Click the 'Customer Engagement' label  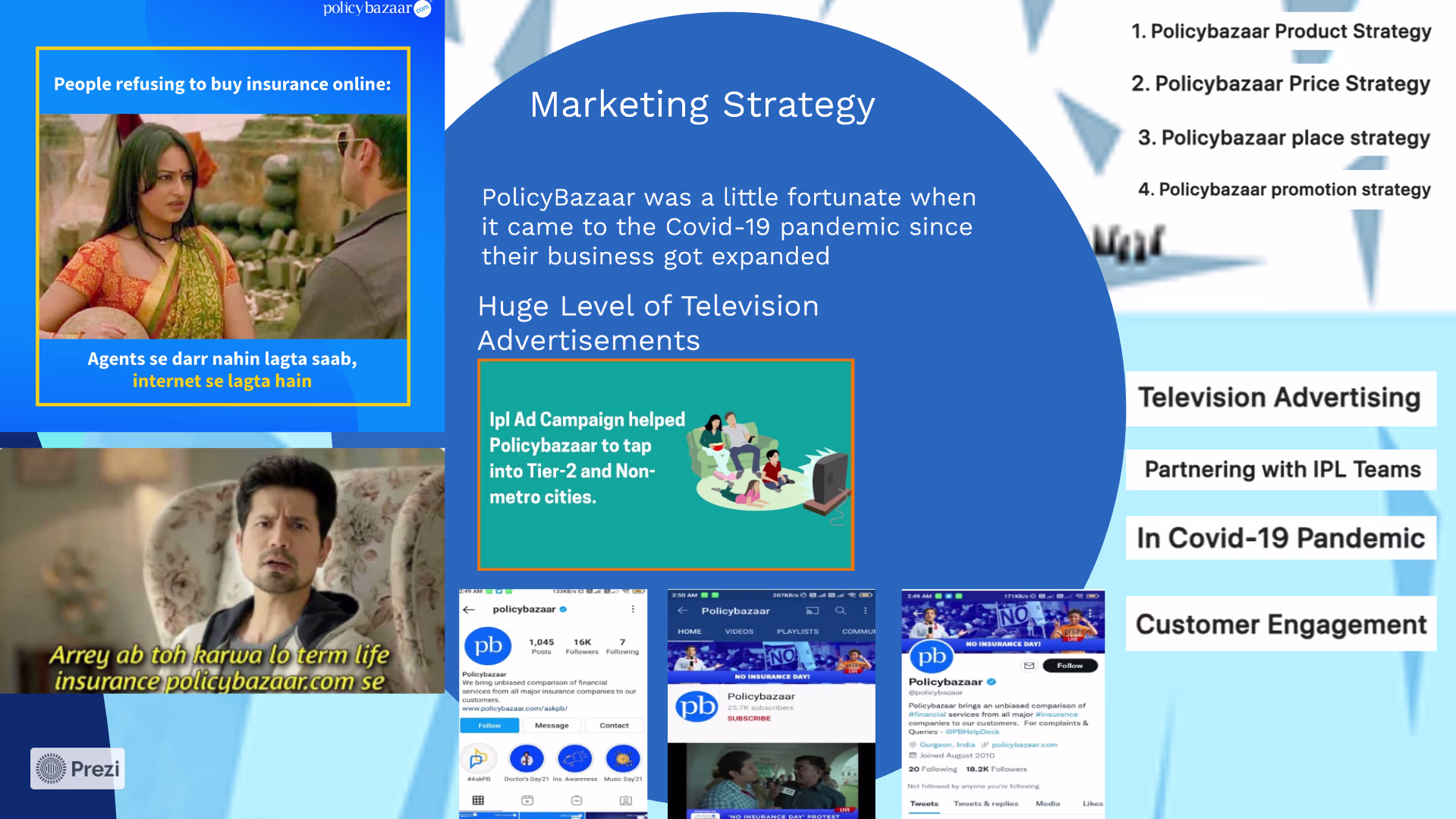pyautogui.click(x=1281, y=624)
